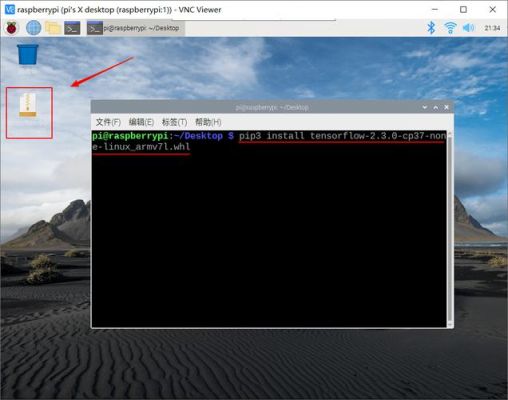
Task: Open the file manager folder icon
Action: [53, 28]
